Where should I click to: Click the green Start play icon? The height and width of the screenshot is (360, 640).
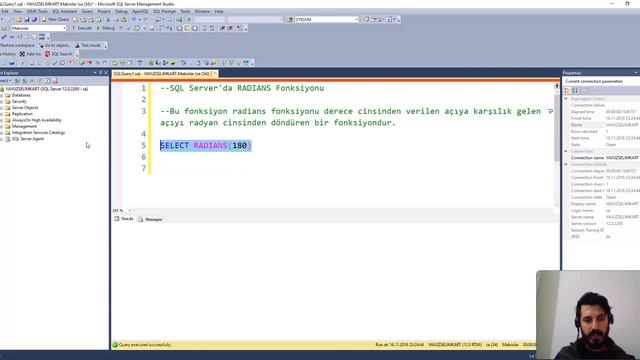pos(189,19)
